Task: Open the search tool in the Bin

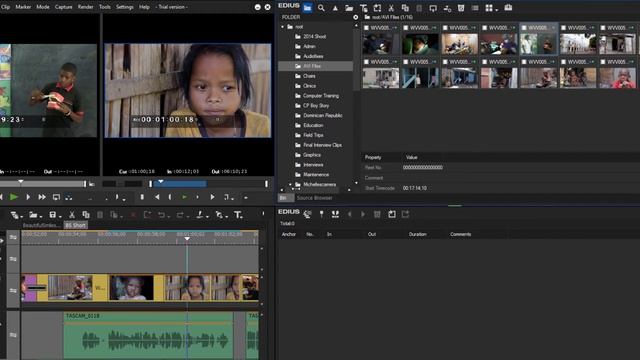Action: point(321,8)
